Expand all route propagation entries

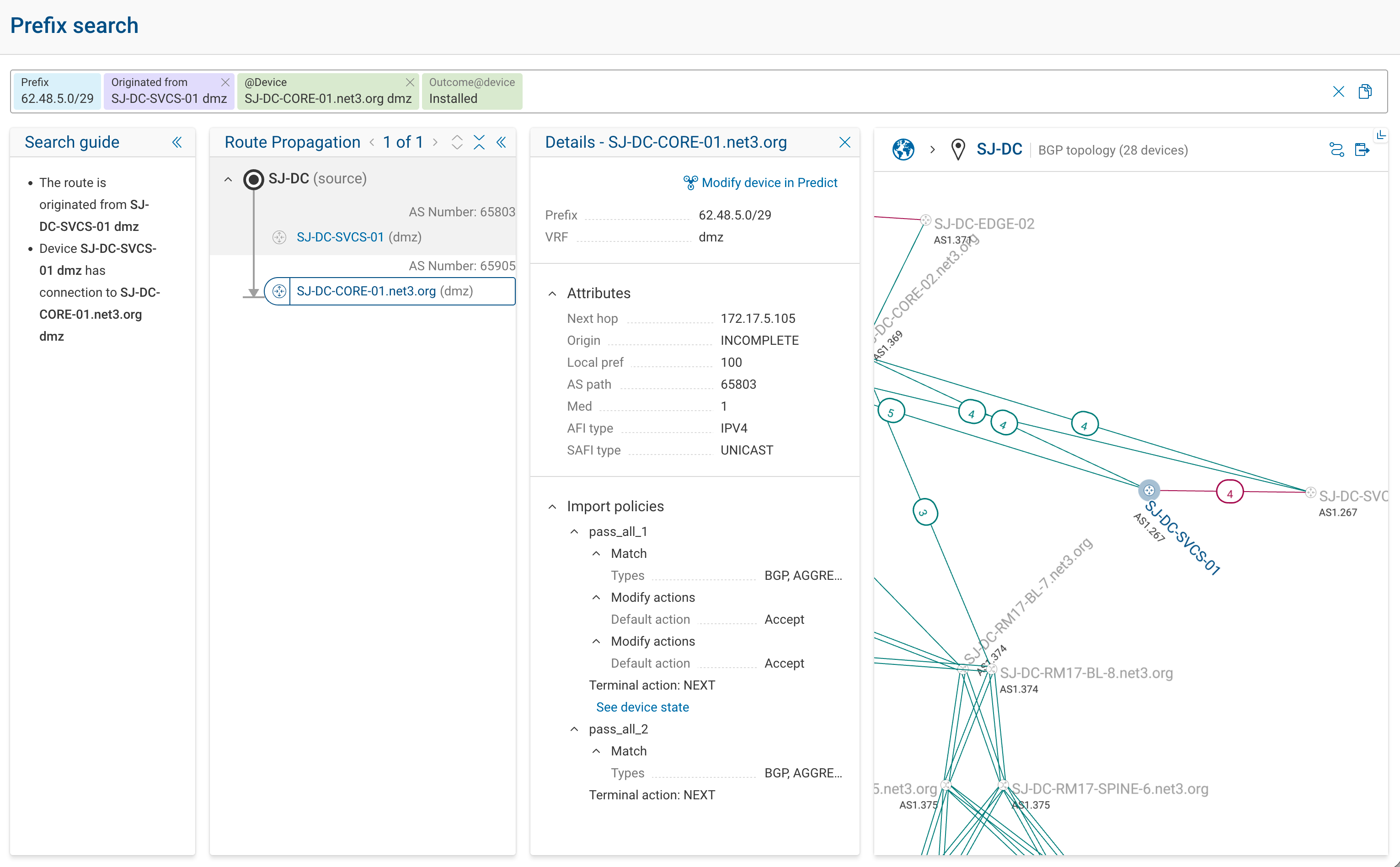457,142
